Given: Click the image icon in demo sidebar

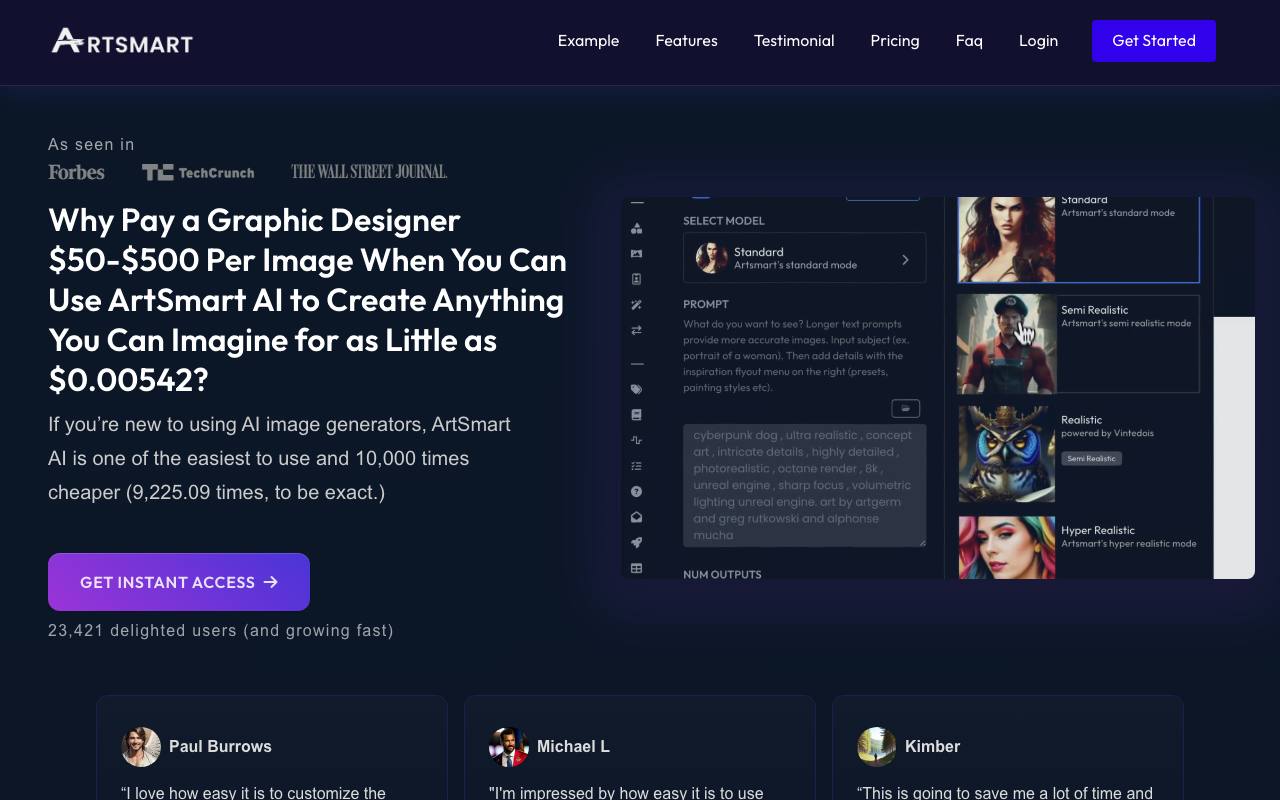Looking at the screenshot, I should pos(637,254).
